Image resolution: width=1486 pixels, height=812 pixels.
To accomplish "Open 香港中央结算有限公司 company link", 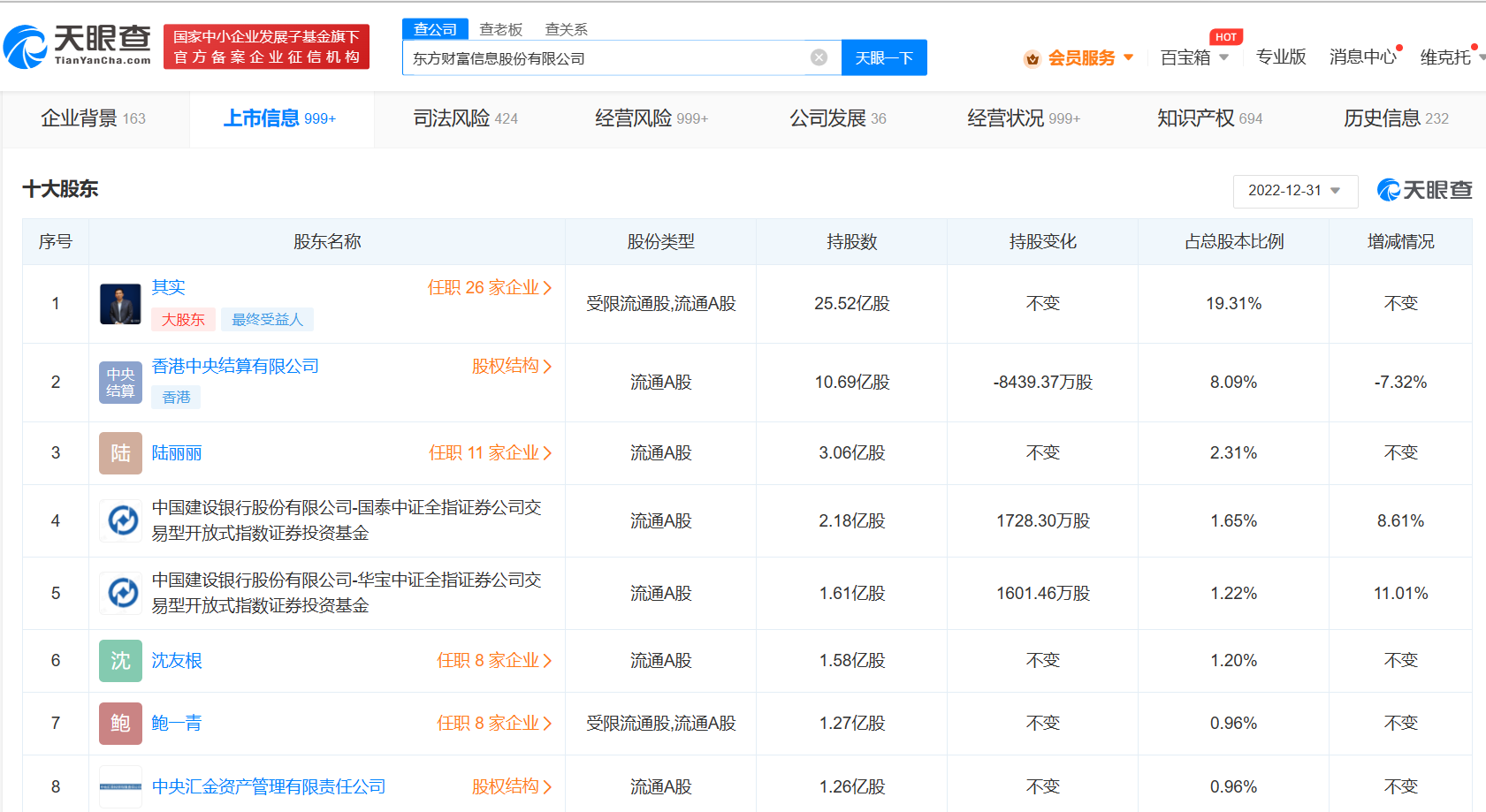I will [x=235, y=367].
